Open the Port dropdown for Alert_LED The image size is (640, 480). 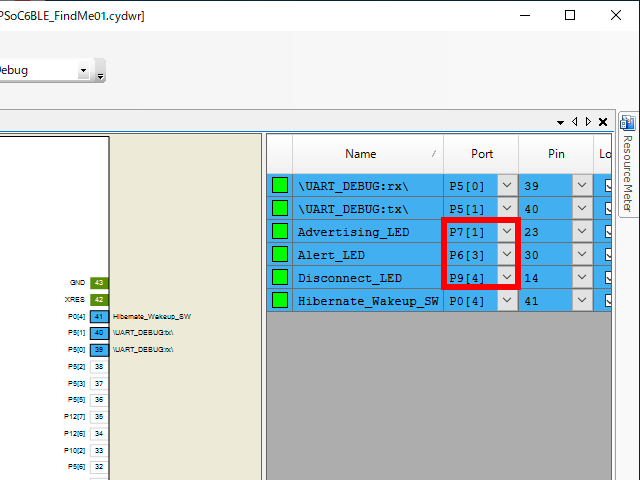(x=507, y=254)
